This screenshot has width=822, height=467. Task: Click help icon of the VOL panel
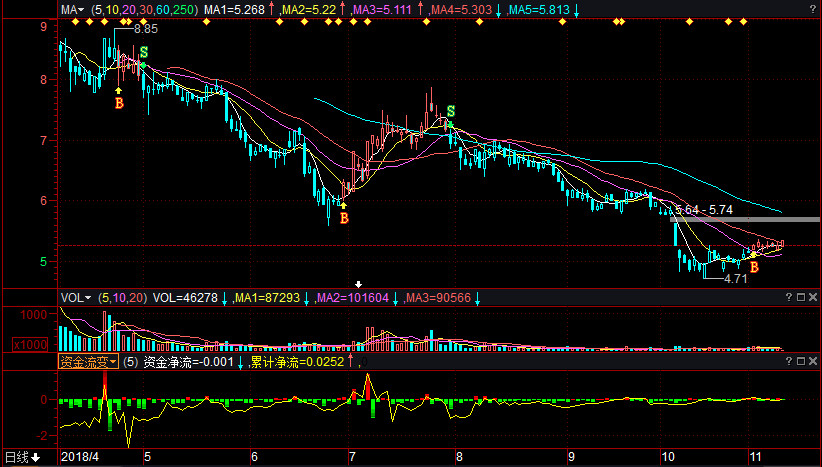(x=787, y=298)
